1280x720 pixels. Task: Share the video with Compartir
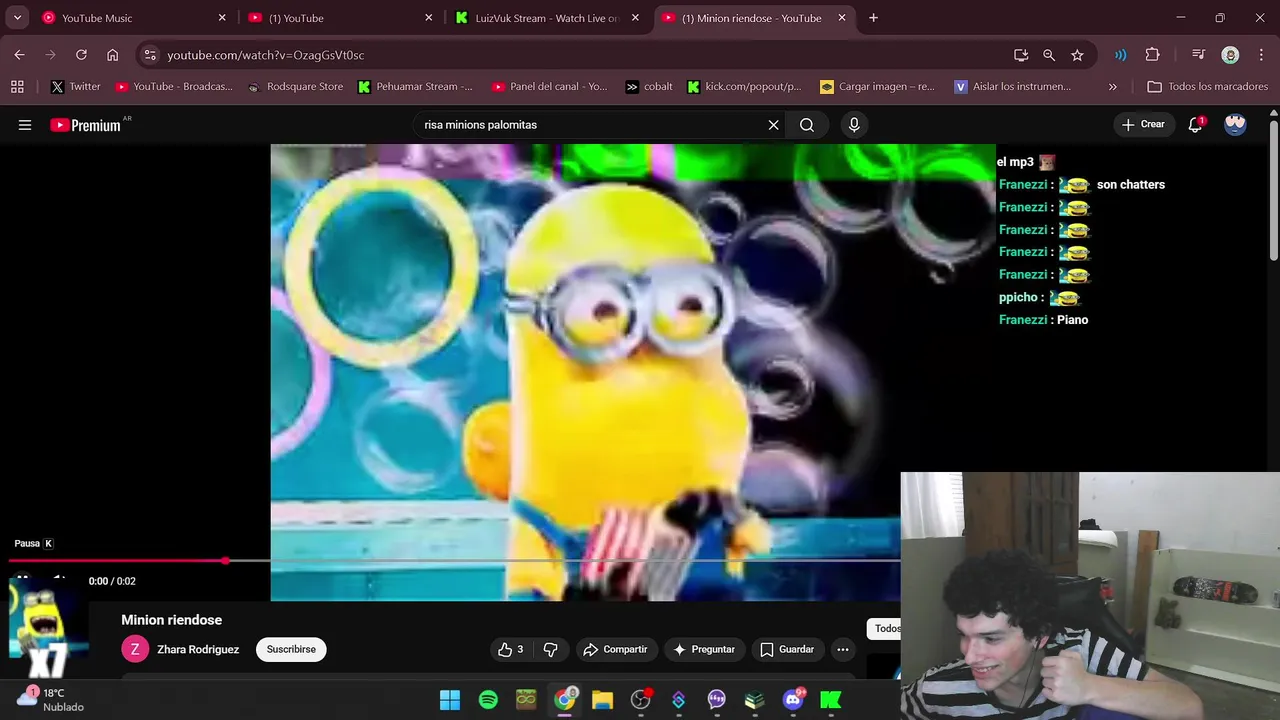click(x=616, y=650)
